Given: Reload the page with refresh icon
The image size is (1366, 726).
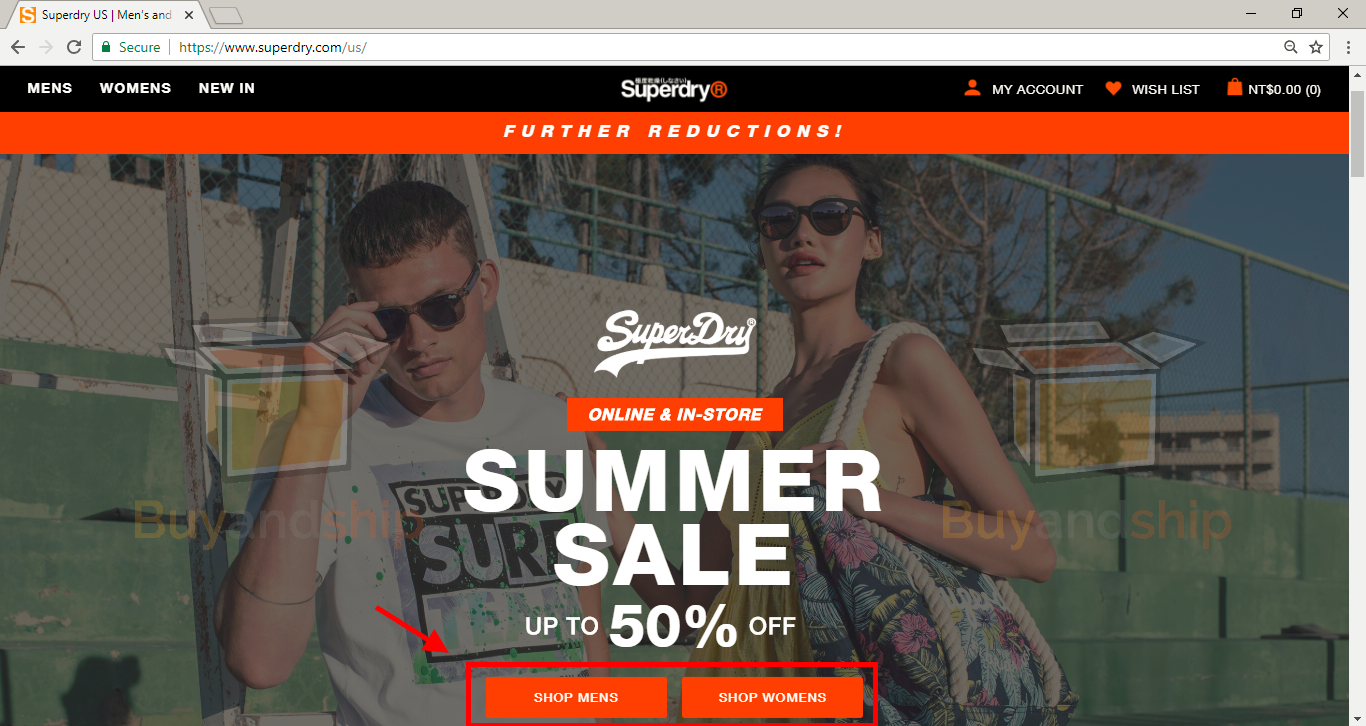Looking at the screenshot, I should 74,47.
